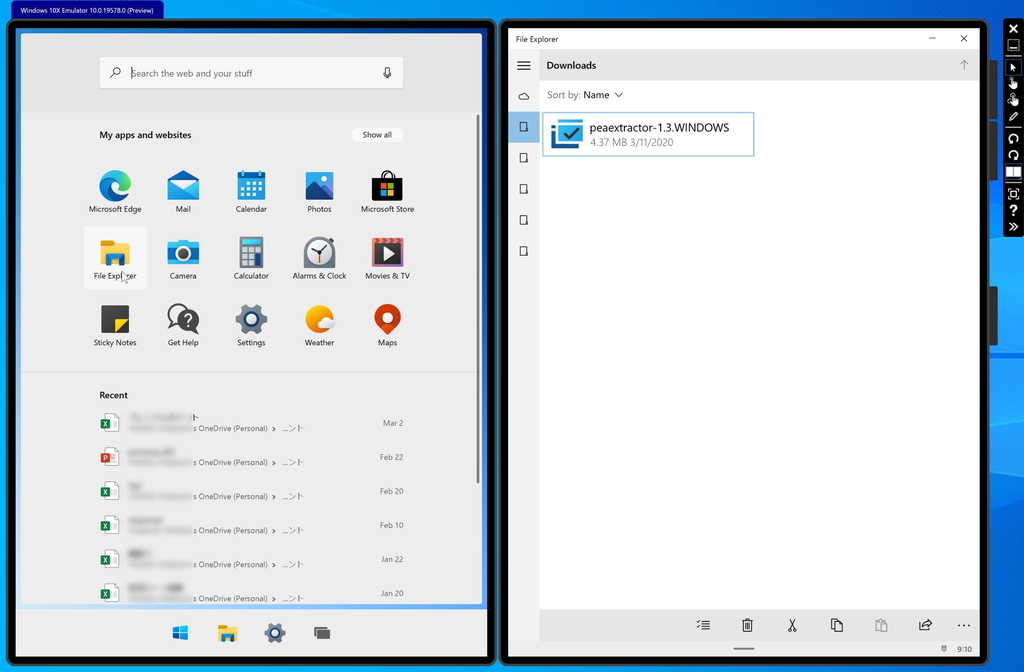Screen dimensions: 1024x672
Task: Launch Movies & TV
Action: tap(387, 258)
